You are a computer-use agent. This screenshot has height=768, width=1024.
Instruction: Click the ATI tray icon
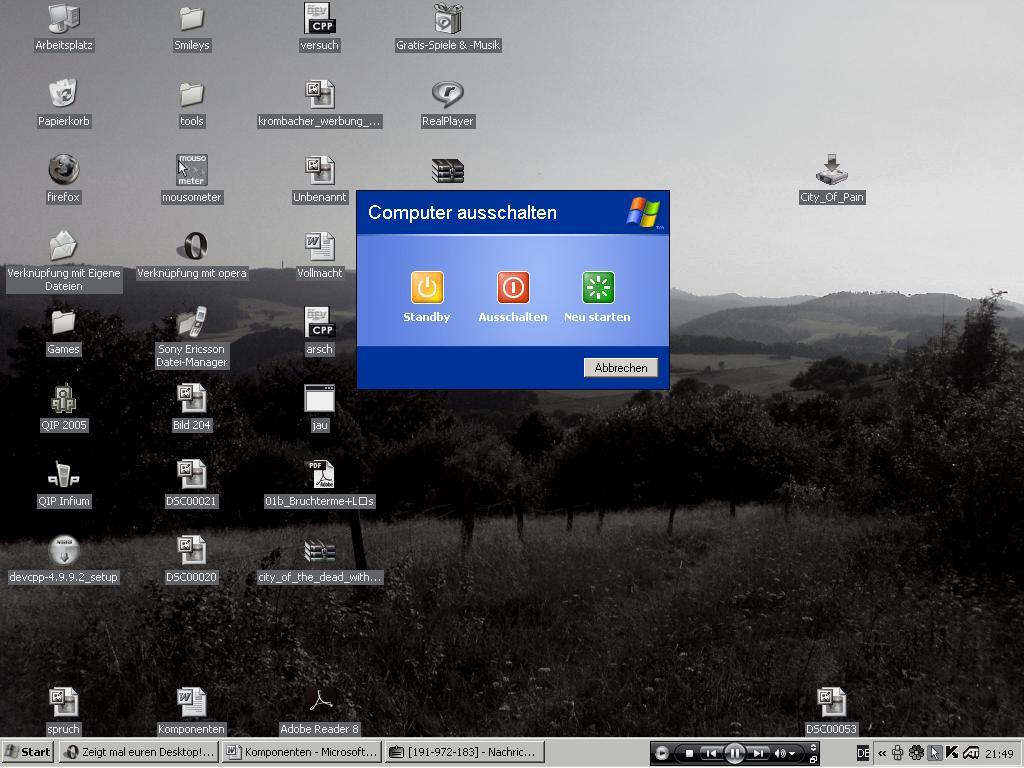click(971, 753)
